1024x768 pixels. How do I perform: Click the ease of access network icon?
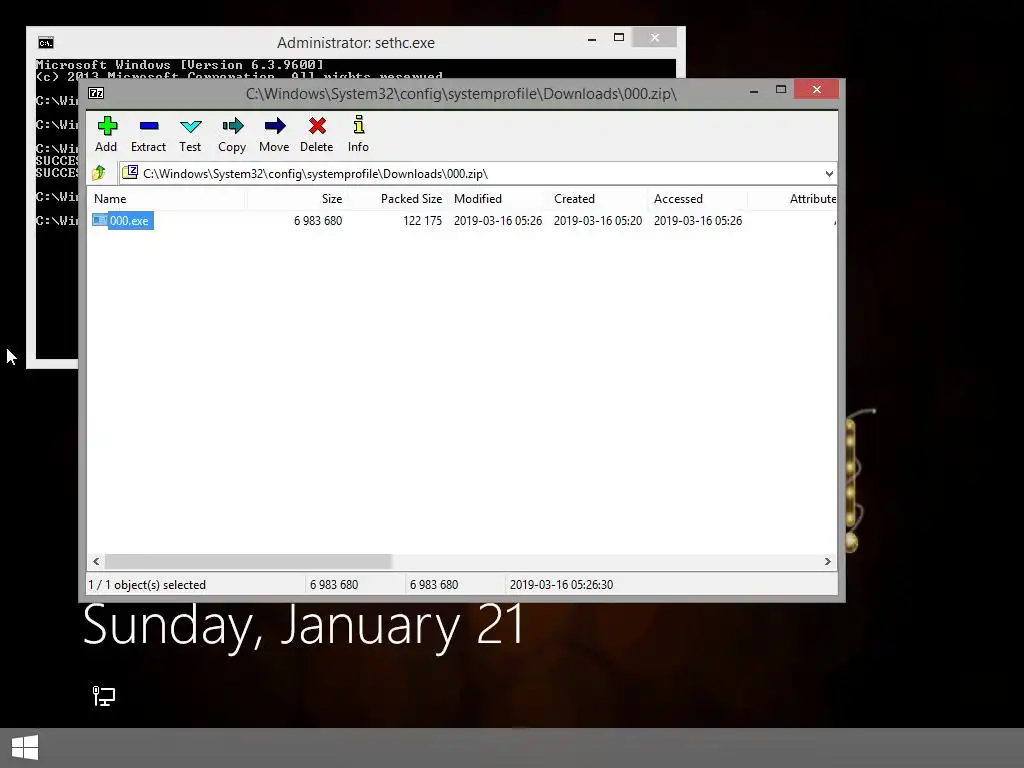[x=103, y=696]
